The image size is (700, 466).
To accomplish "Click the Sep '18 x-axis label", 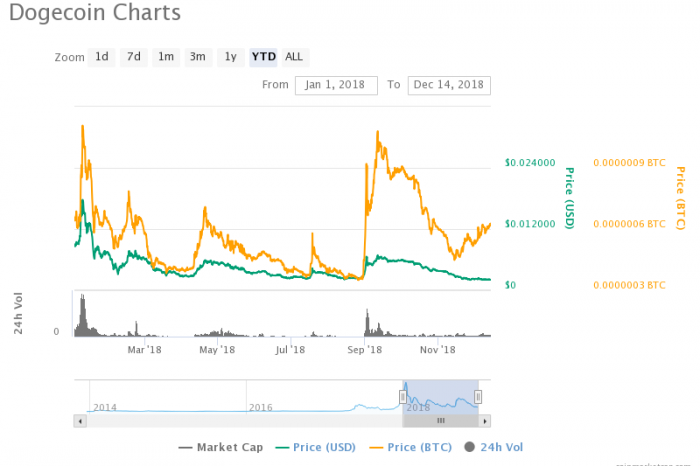I will tap(364, 350).
